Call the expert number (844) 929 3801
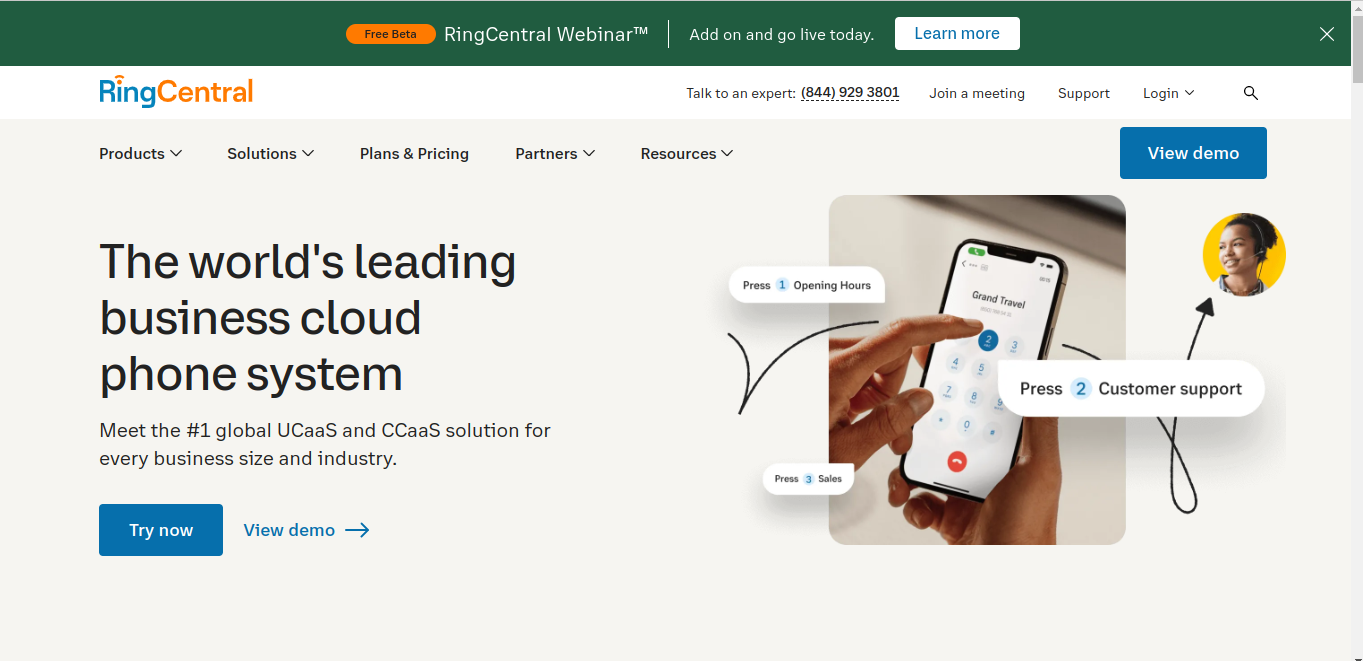Viewport: 1363px width, 661px height. click(x=850, y=93)
